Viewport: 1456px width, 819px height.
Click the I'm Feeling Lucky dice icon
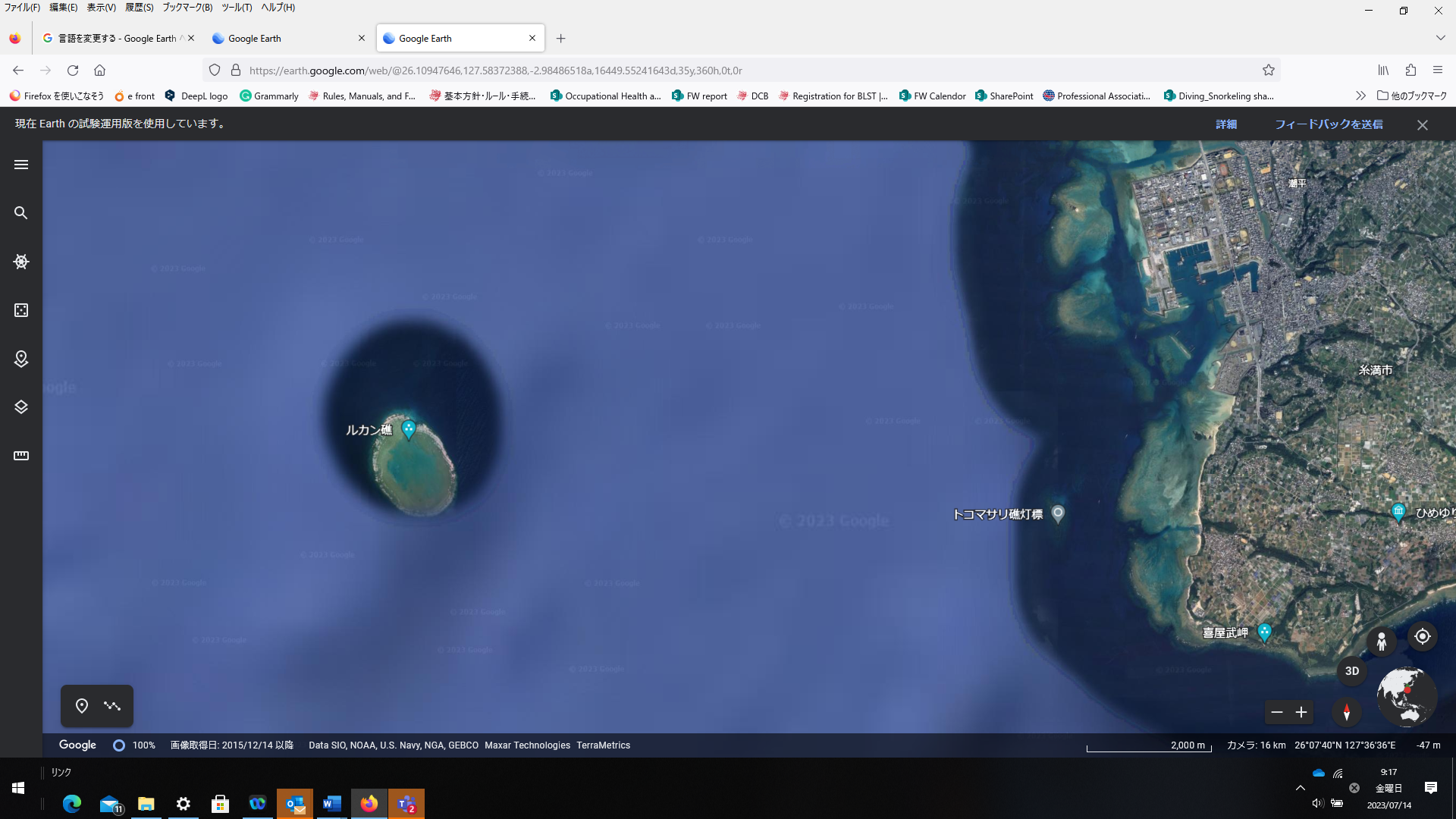coord(21,310)
